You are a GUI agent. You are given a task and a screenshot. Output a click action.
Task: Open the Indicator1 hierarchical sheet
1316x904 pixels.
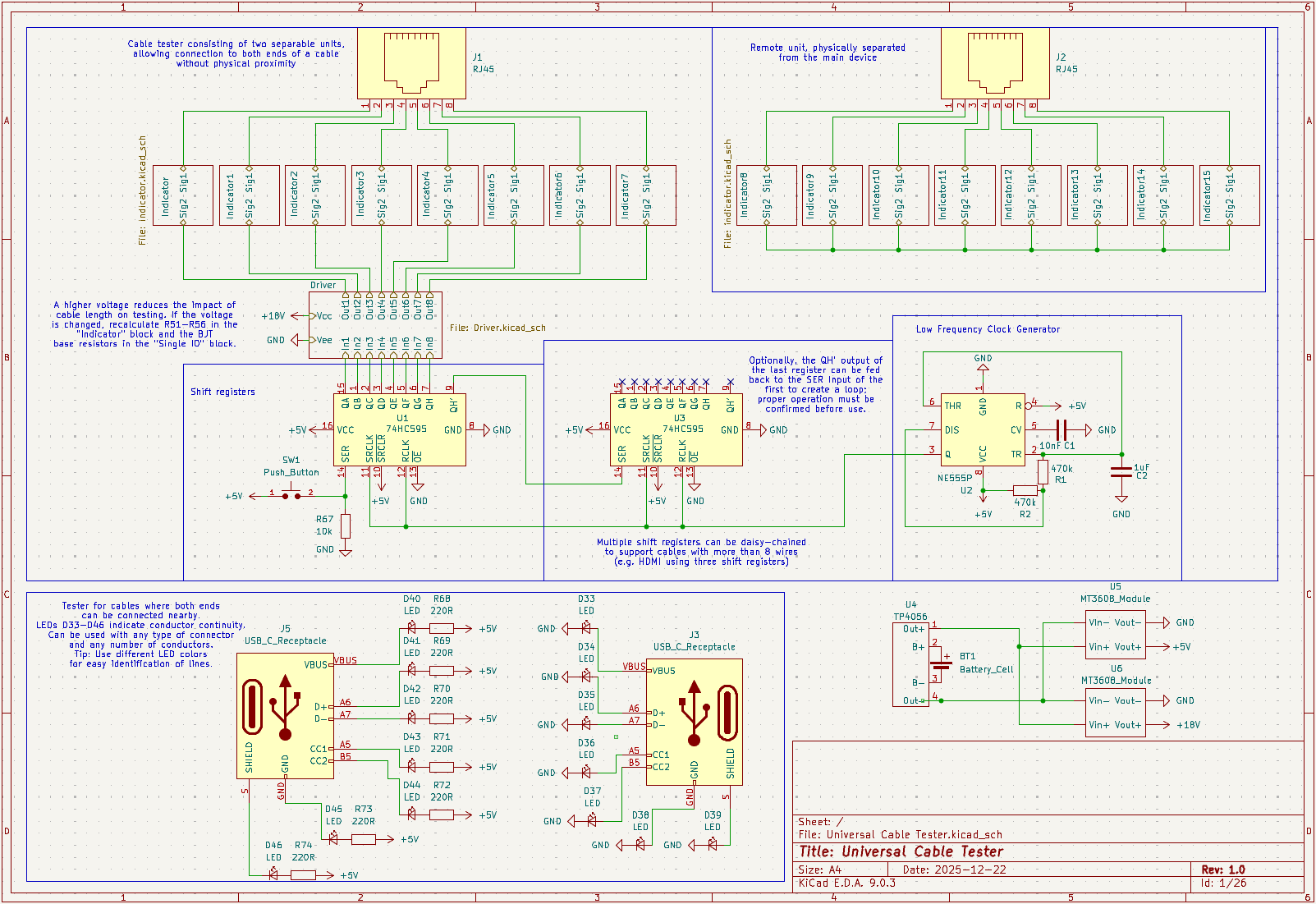pyautogui.click(x=250, y=195)
